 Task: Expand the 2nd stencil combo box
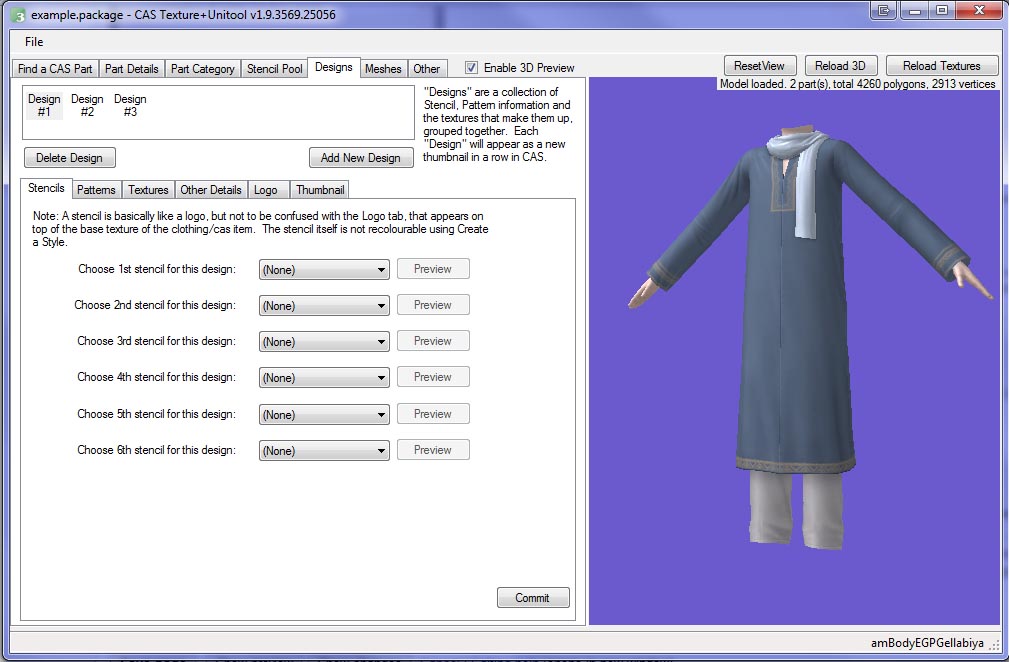tap(324, 306)
